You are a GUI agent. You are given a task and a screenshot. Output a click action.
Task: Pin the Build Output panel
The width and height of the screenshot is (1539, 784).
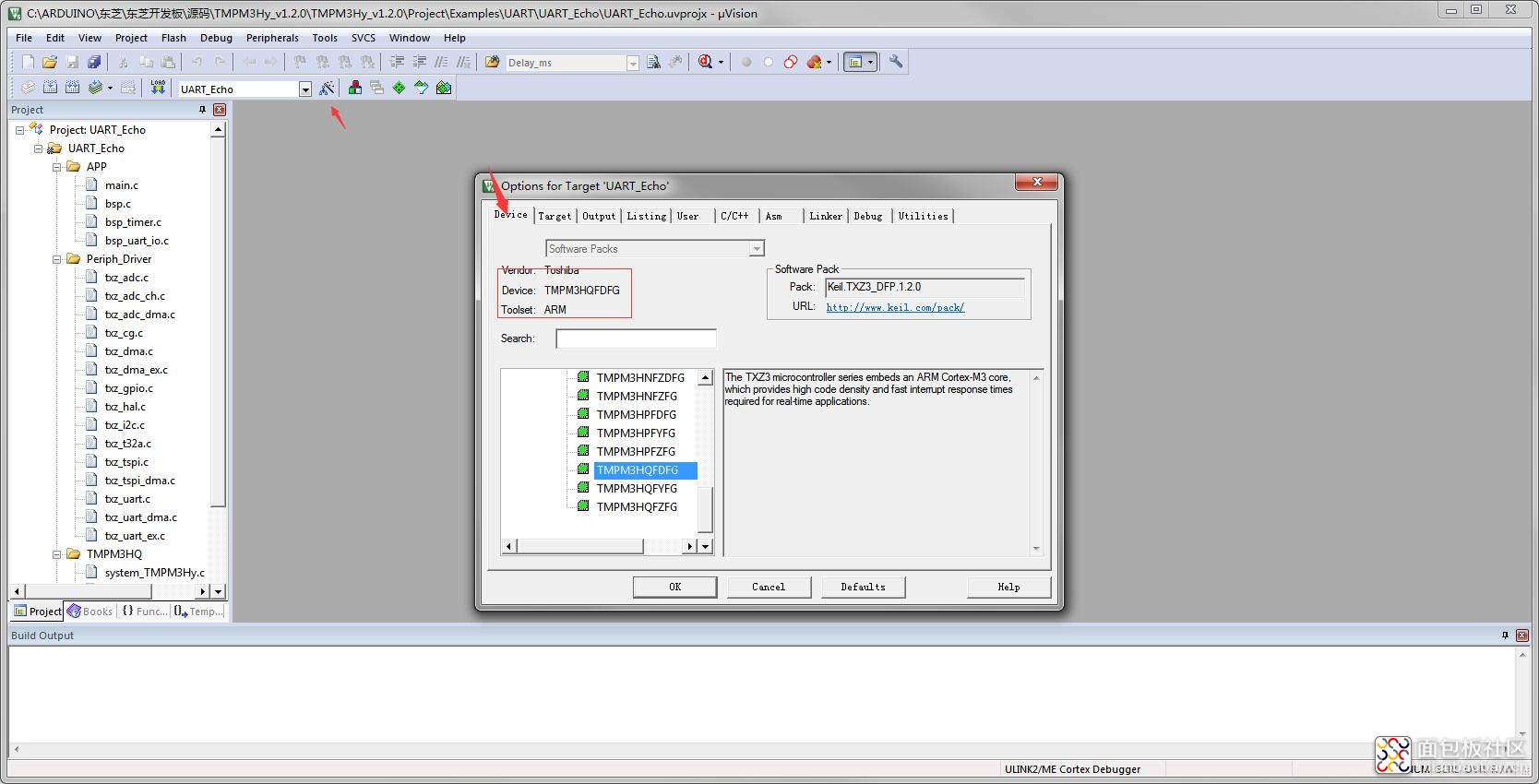(x=1505, y=636)
